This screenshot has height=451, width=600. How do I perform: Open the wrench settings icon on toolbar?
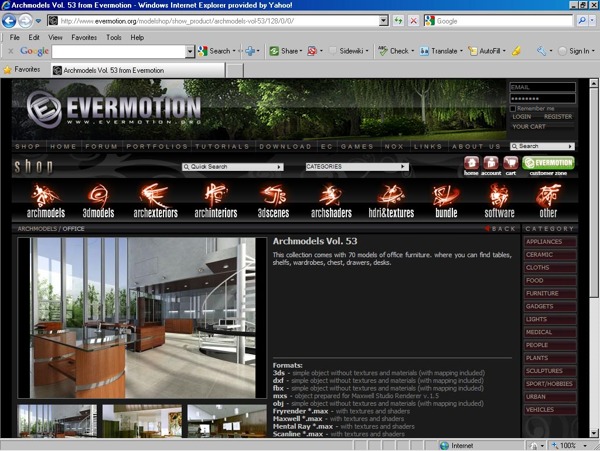(x=541, y=51)
